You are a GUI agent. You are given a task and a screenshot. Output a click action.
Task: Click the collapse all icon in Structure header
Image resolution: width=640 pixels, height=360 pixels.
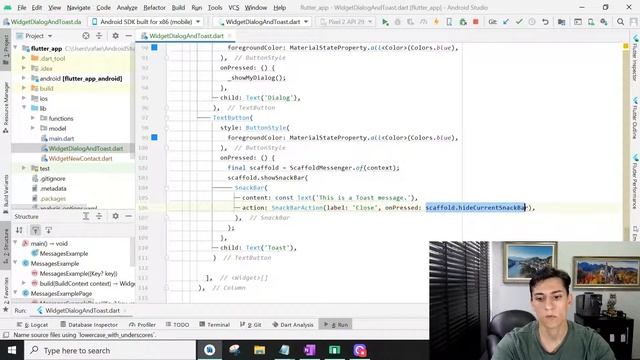[x=99, y=216]
